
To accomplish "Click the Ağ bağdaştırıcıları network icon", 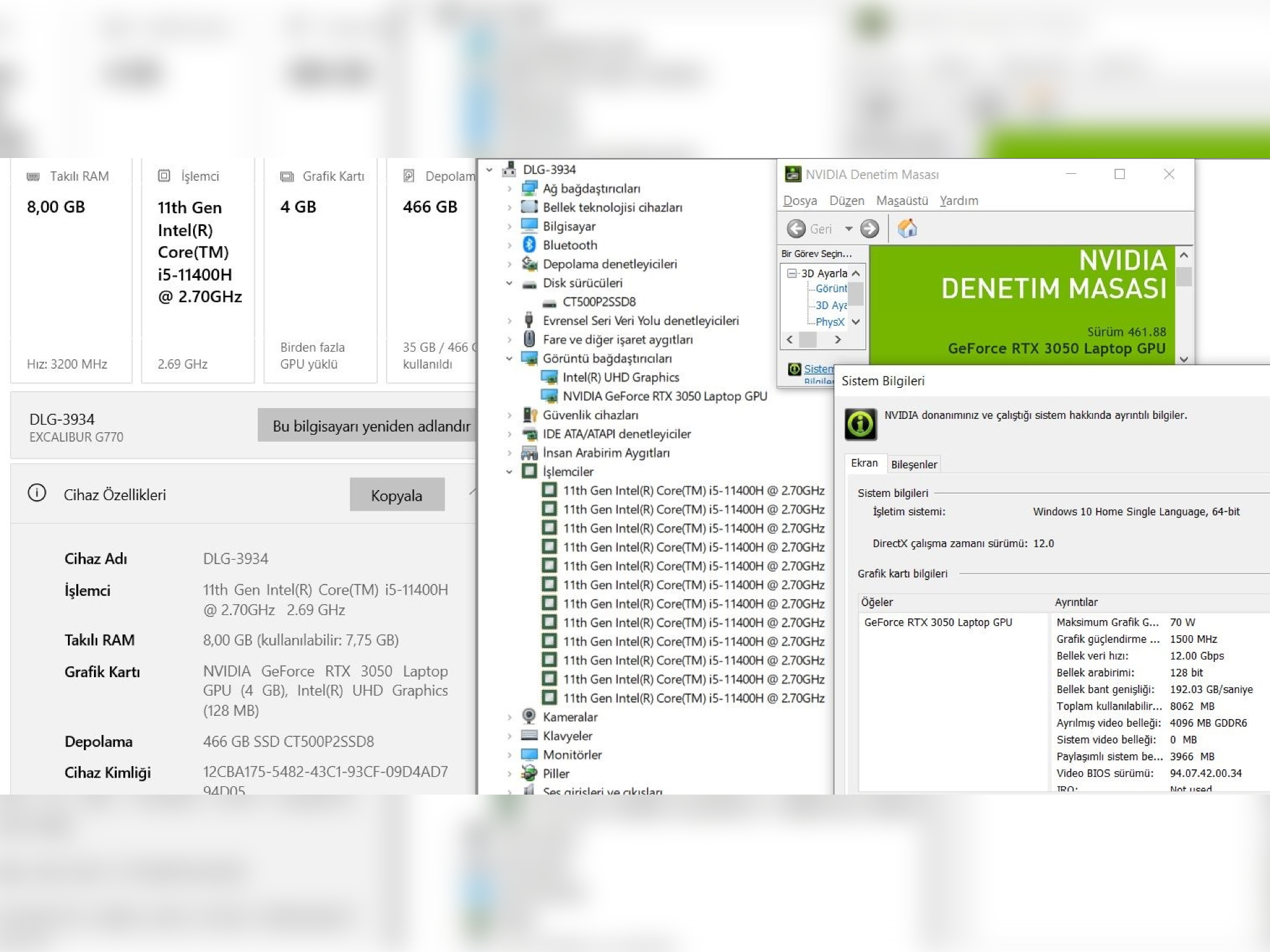I will (x=529, y=188).
